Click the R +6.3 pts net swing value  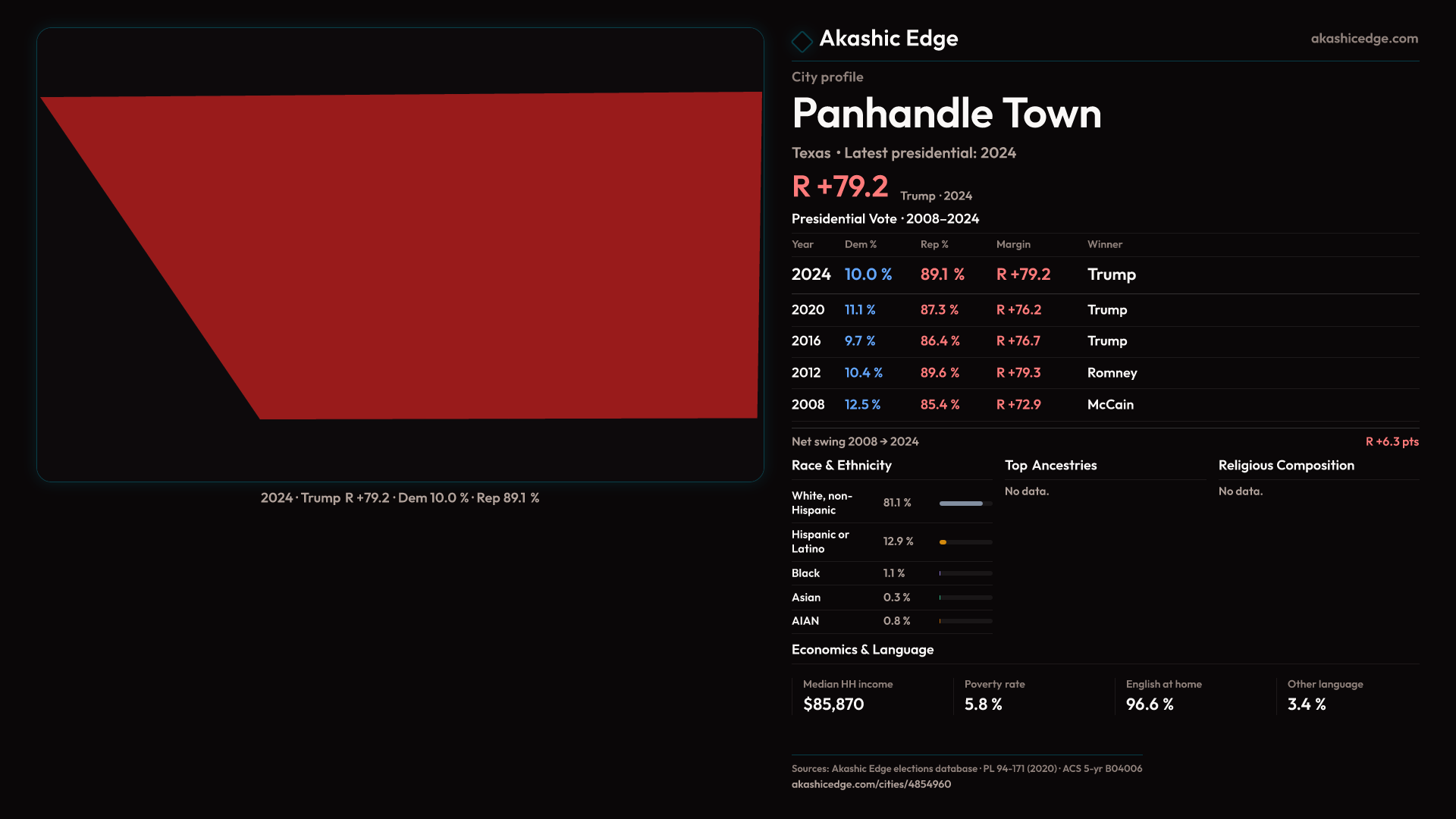pos(1392,441)
